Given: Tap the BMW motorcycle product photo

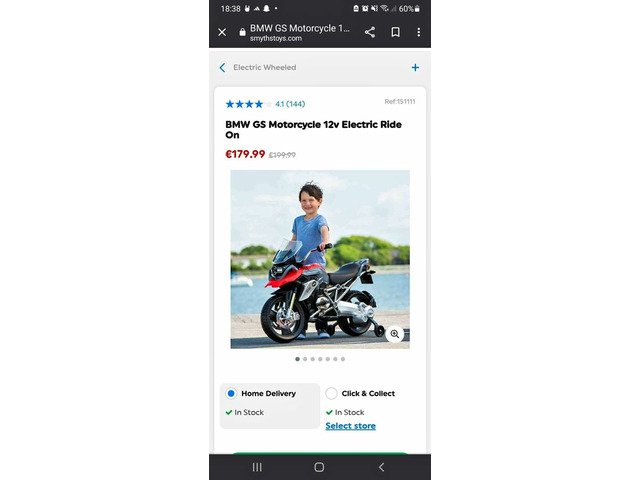Looking at the screenshot, I should (320, 260).
